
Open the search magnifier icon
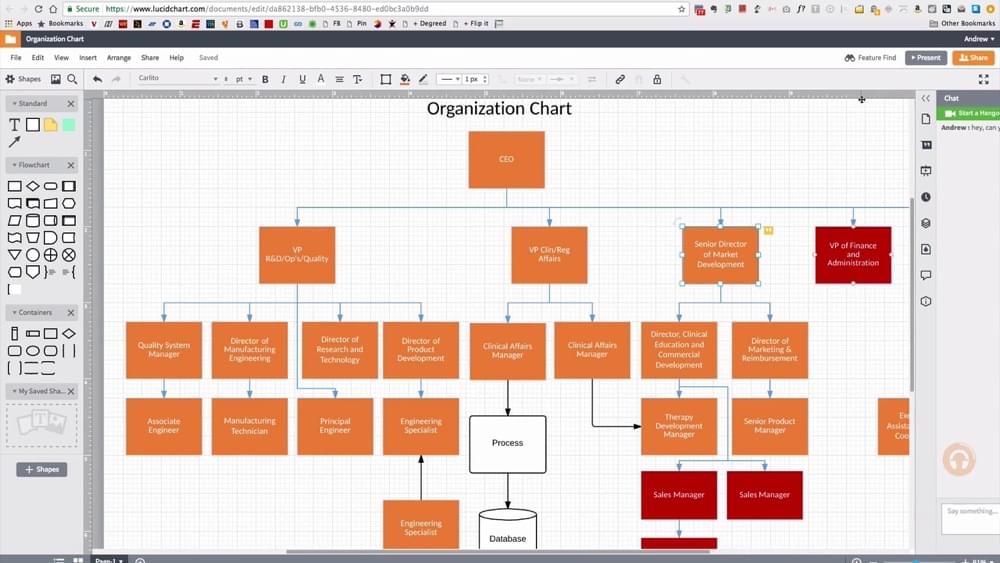(x=72, y=79)
